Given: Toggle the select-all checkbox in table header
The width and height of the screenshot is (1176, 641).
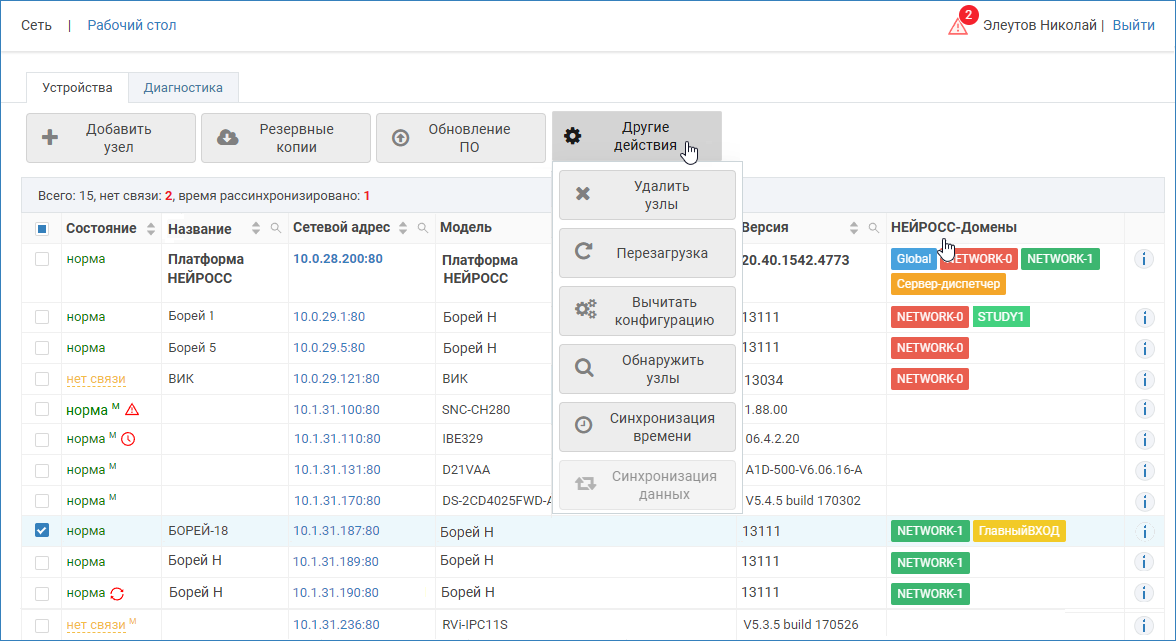Looking at the screenshot, I should coord(42,229).
